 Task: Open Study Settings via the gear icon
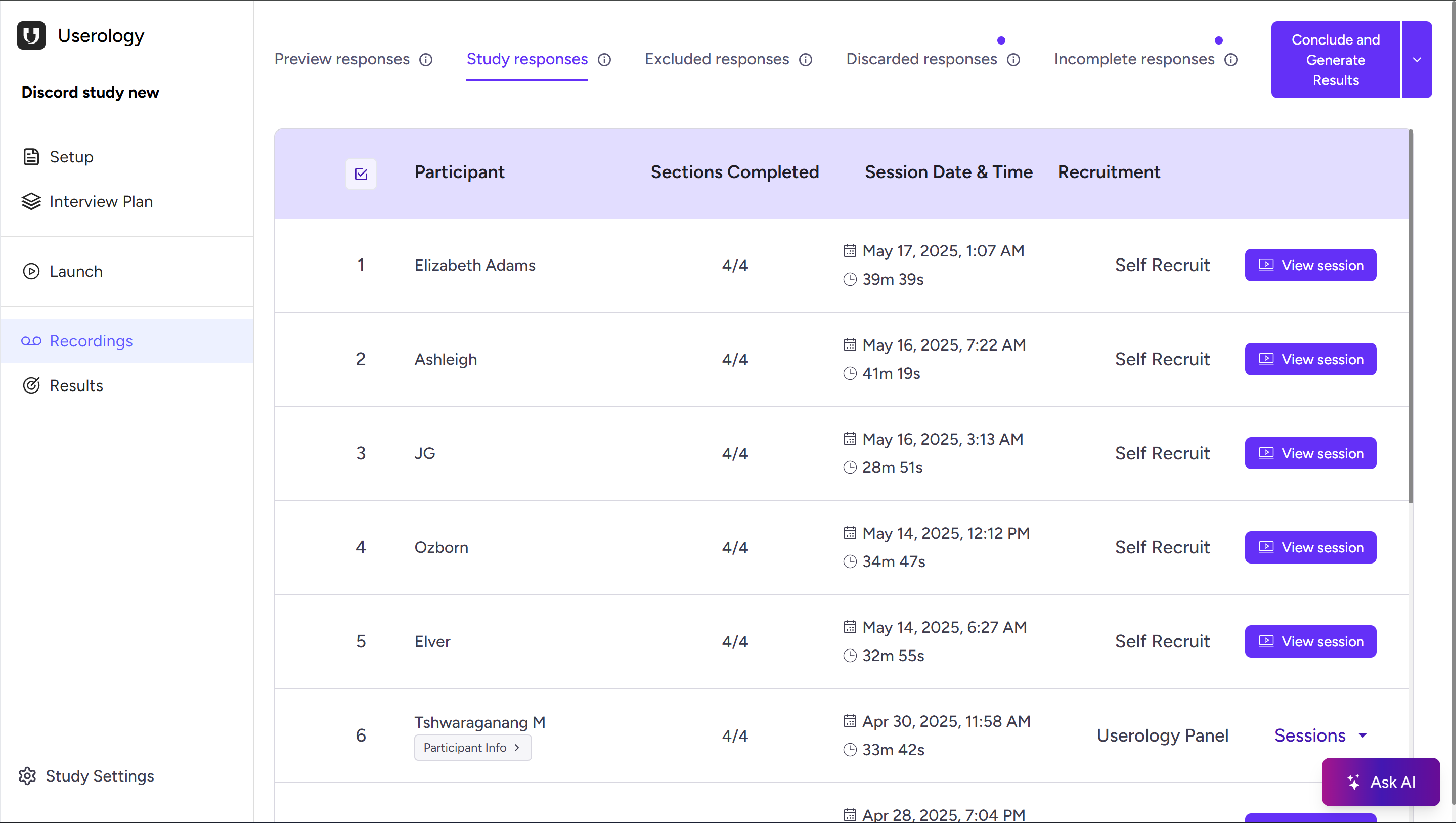tap(27, 775)
